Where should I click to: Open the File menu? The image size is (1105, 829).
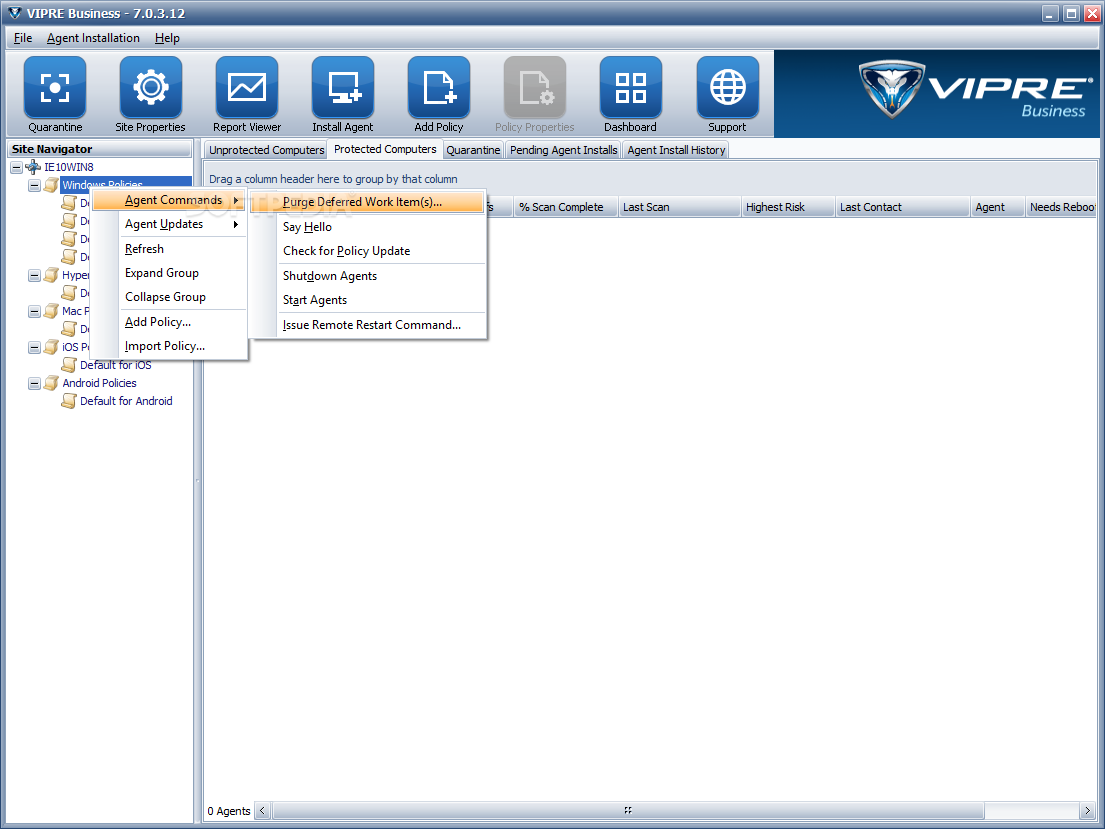point(23,38)
